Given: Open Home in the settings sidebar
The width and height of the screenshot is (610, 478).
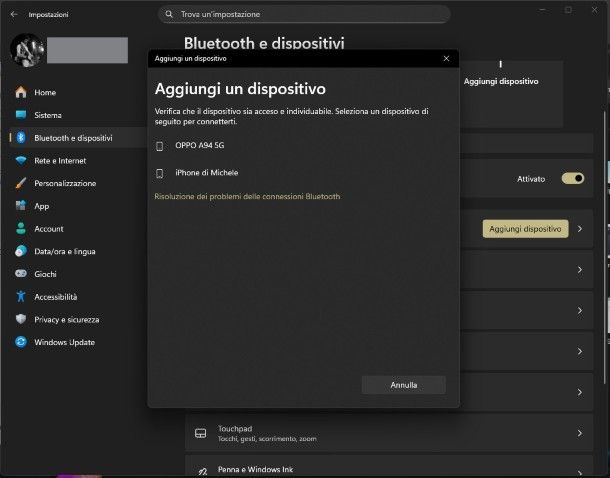Looking at the screenshot, I should pyautogui.click(x=78, y=92).
